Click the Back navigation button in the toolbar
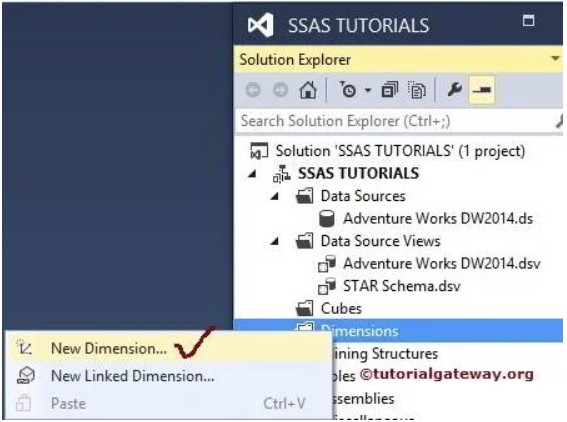This screenshot has width=567, height=422. [x=253, y=90]
